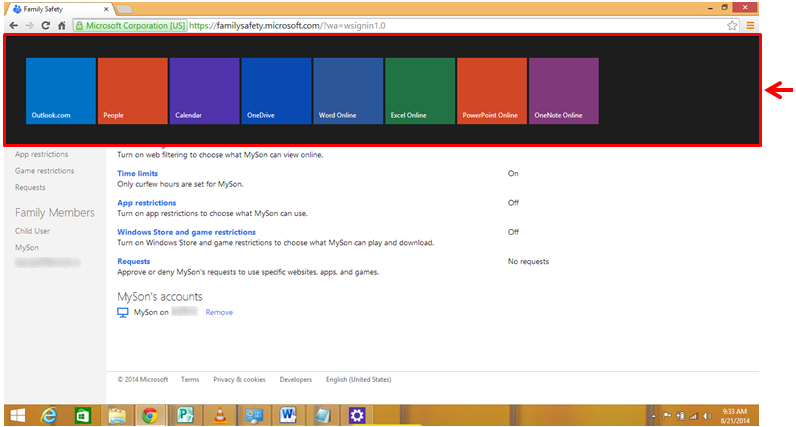Viewport: 796px width, 427px height.
Task: Select Child User under Family Members
Action: click(32, 231)
